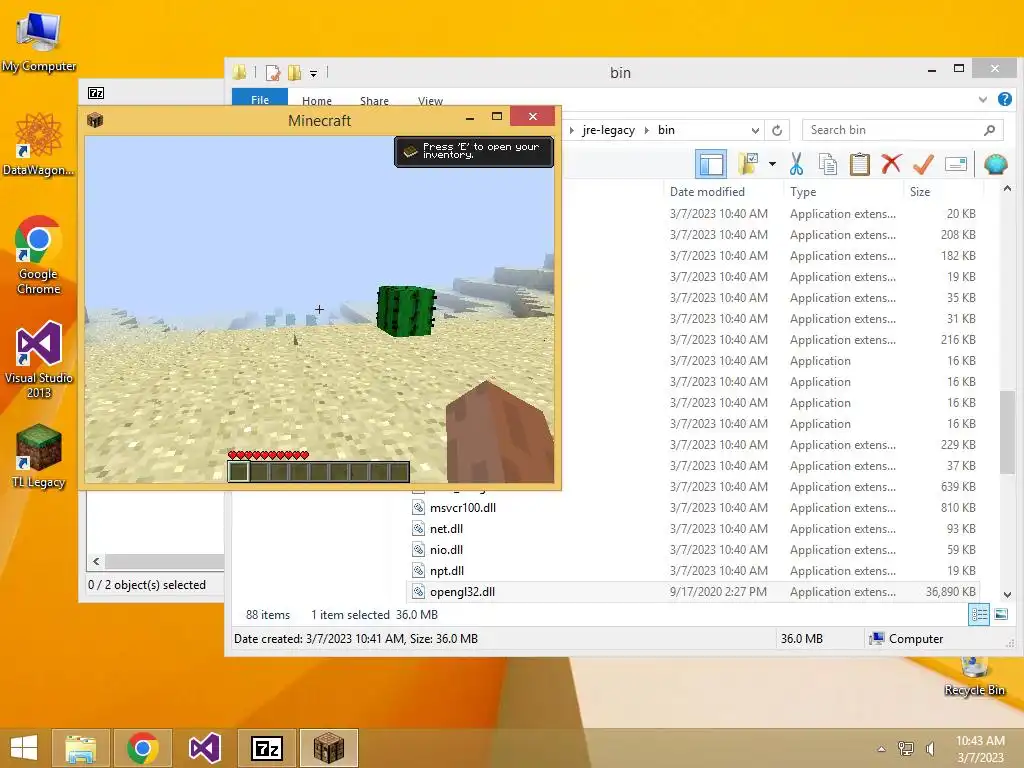
Task: Expand the ribbon with the chevron
Action: 982,99
